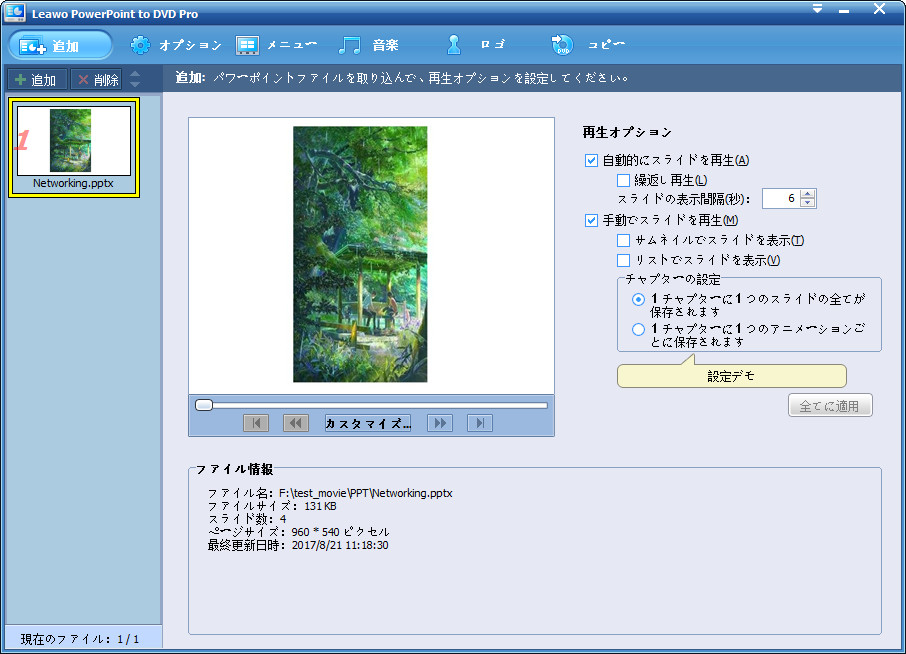Click the file size value 131 KB
This screenshot has height=654, width=906.
[x=320, y=506]
